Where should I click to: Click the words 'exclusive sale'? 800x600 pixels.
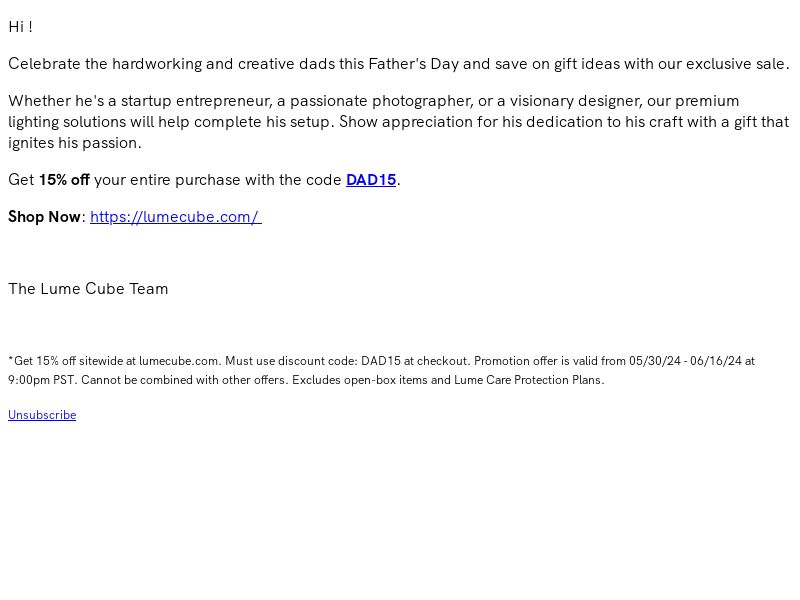735,64
